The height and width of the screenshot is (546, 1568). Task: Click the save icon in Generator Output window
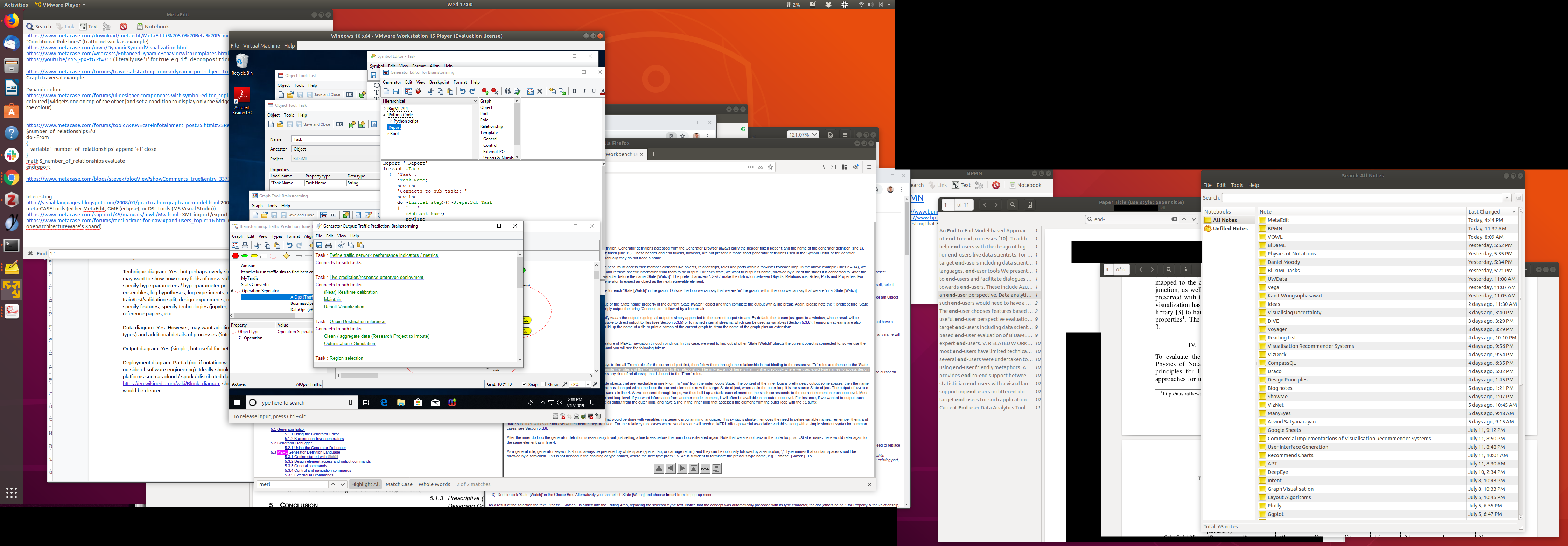[x=320, y=245]
